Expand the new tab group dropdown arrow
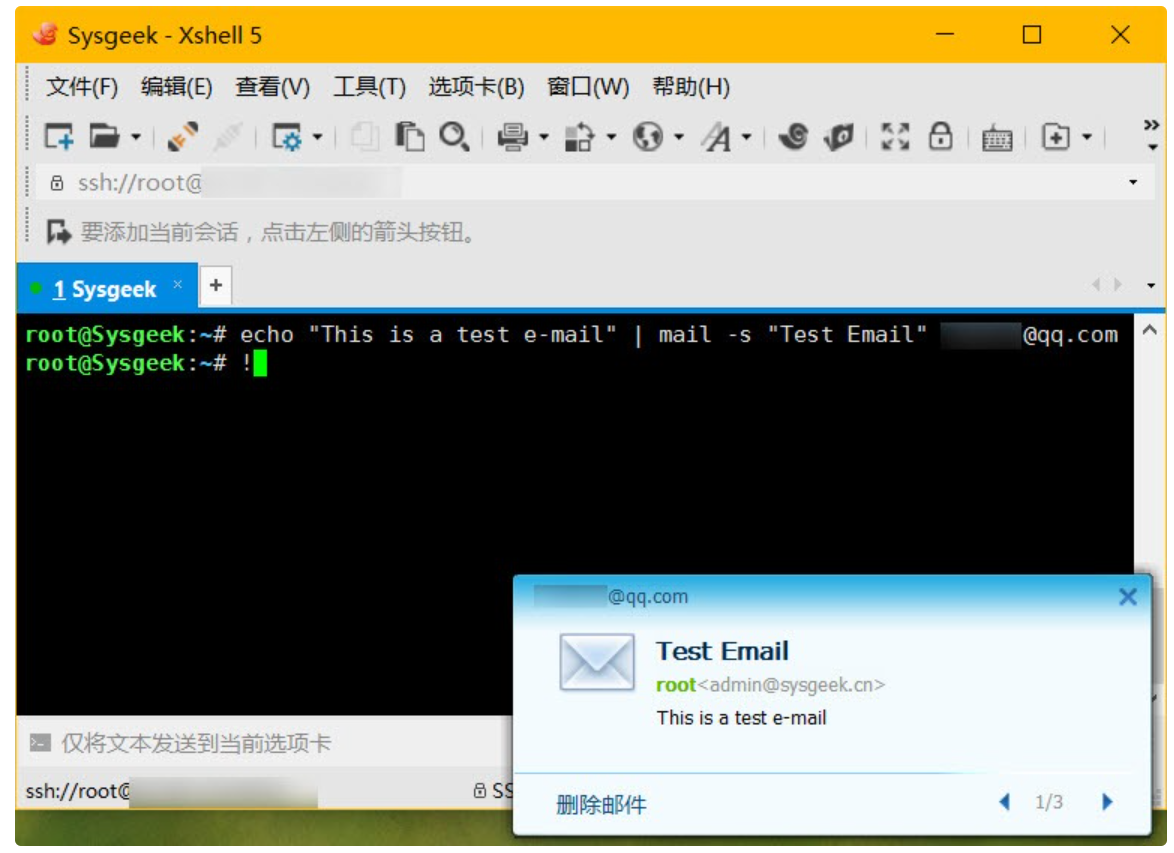1174x853 pixels. pos(1086,137)
